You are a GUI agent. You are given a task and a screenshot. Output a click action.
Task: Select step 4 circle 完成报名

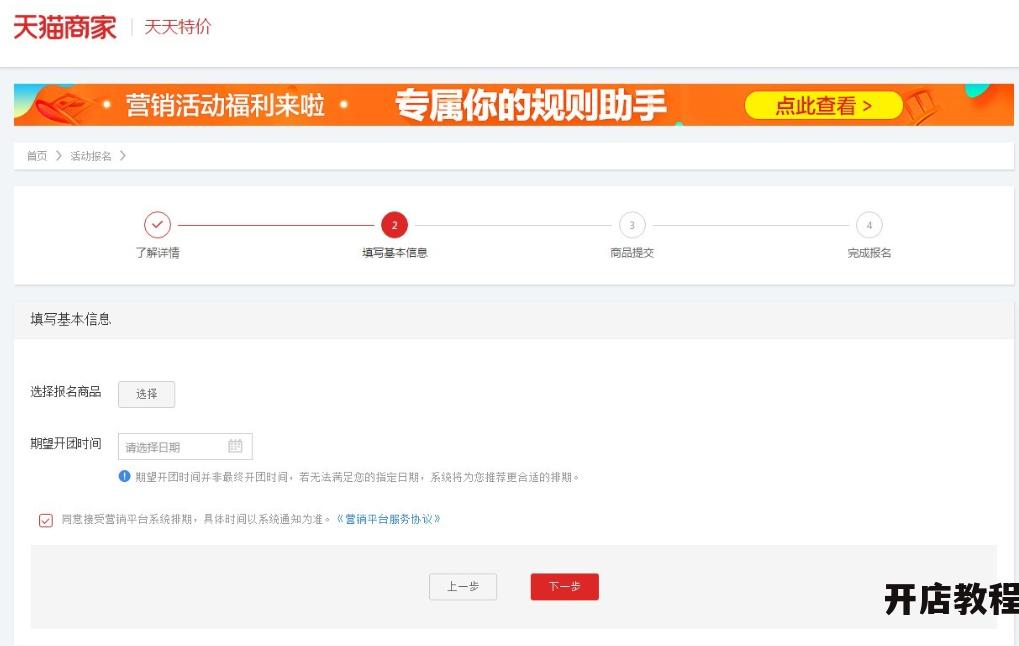869,225
